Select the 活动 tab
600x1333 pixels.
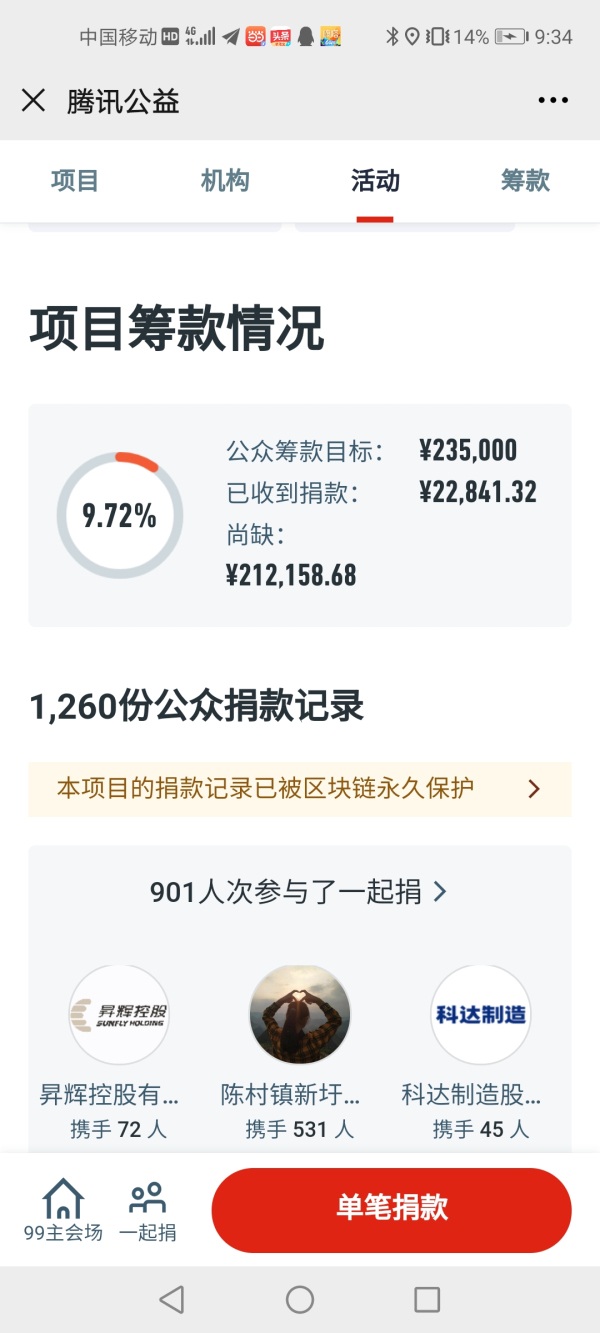pyautogui.click(x=375, y=181)
